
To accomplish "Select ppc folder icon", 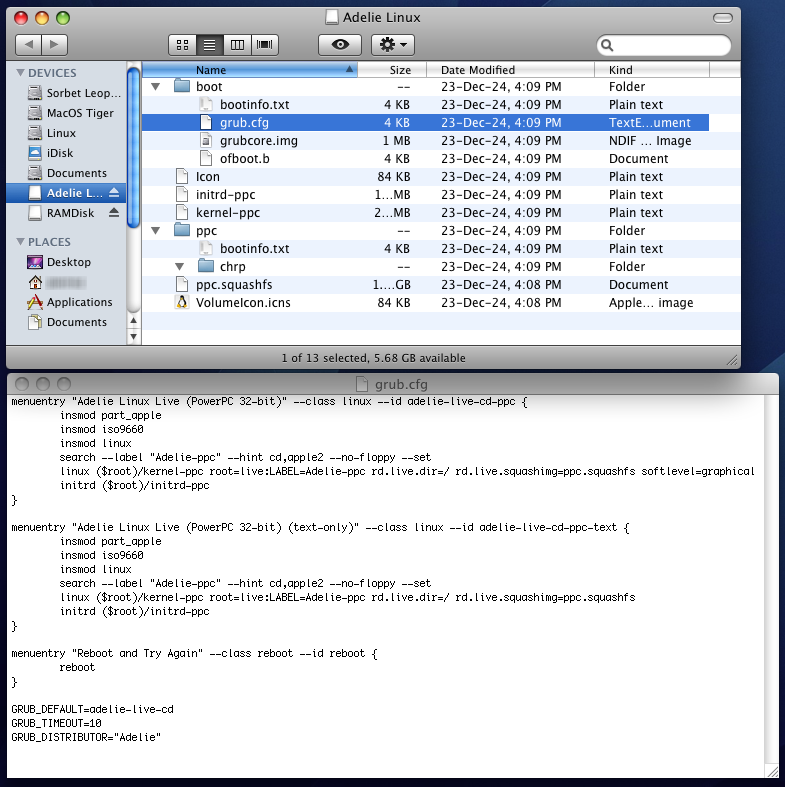I will tap(182, 230).
